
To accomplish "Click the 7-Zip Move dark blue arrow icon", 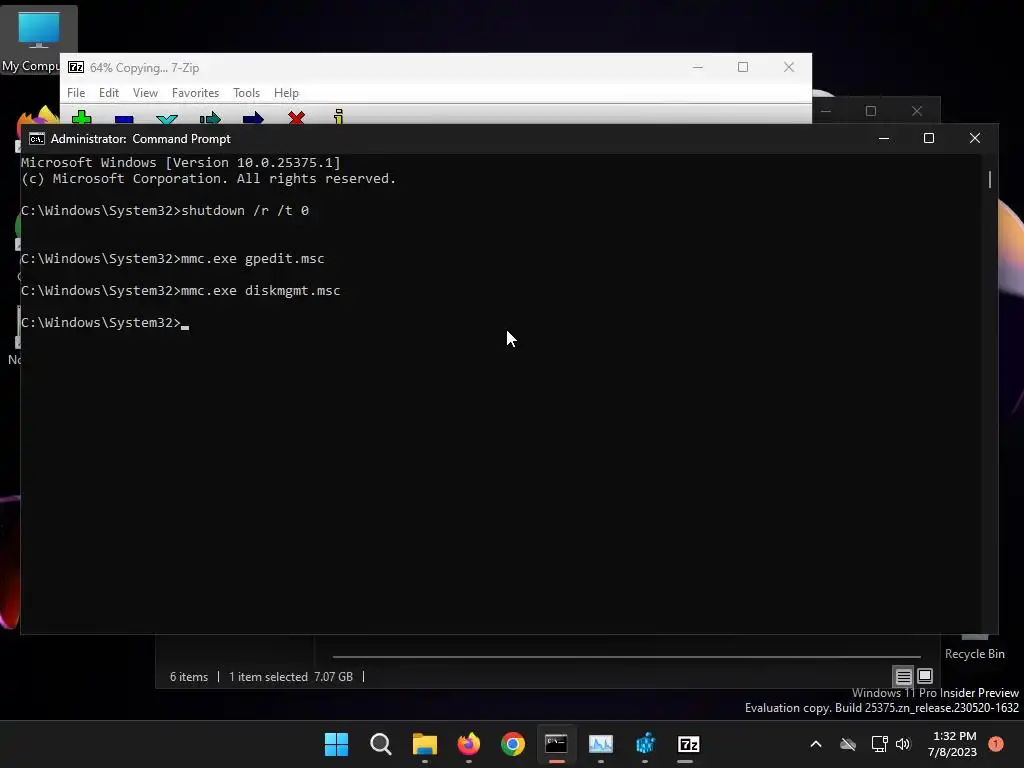I will [253, 118].
